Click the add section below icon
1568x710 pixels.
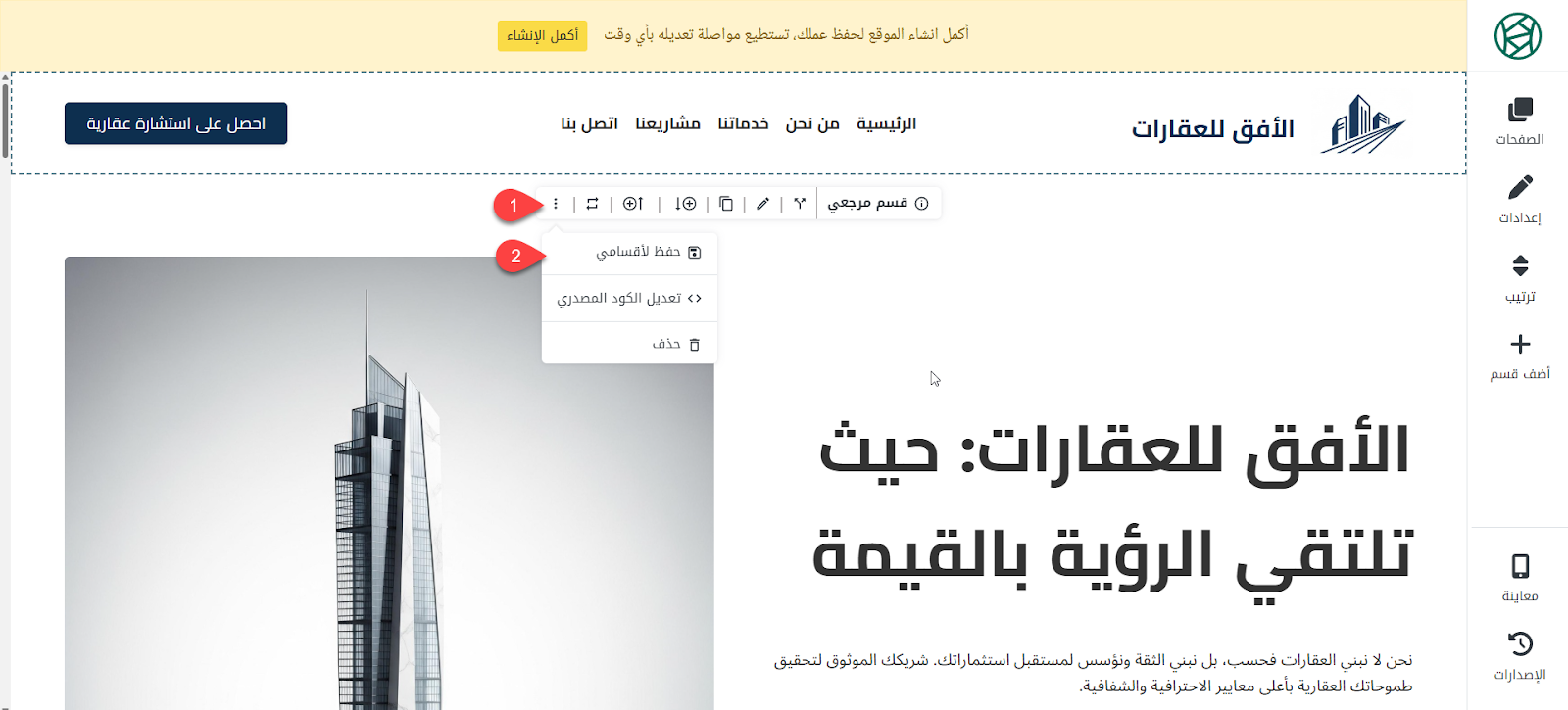(685, 204)
